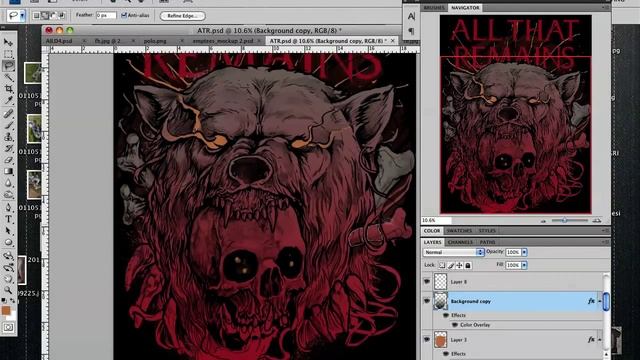The height and width of the screenshot is (360, 640).
Task: Click Subtract from Selection mode icon
Action: click(x=53, y=16)
